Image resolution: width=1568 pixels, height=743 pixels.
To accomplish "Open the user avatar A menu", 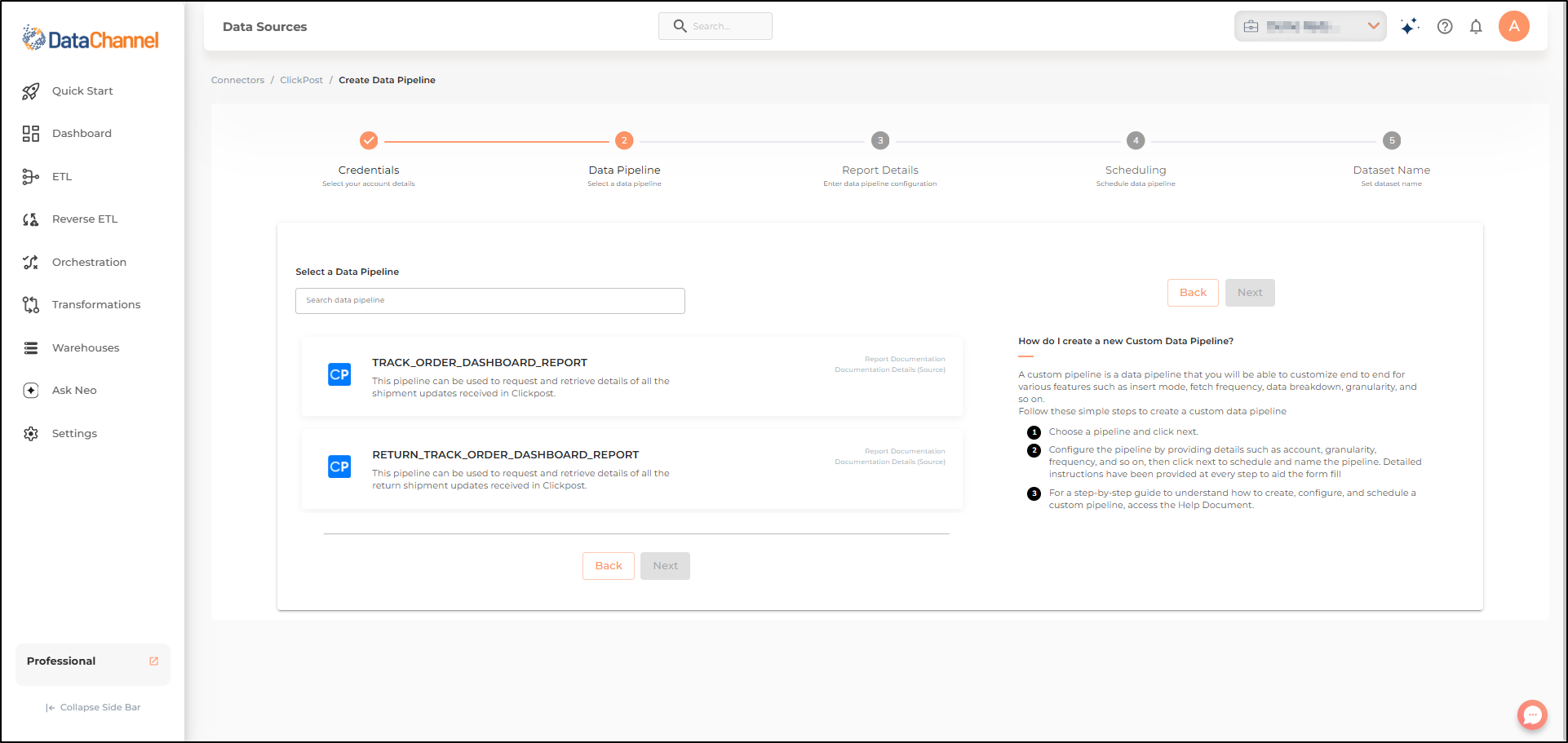I will coord(1514,26).
